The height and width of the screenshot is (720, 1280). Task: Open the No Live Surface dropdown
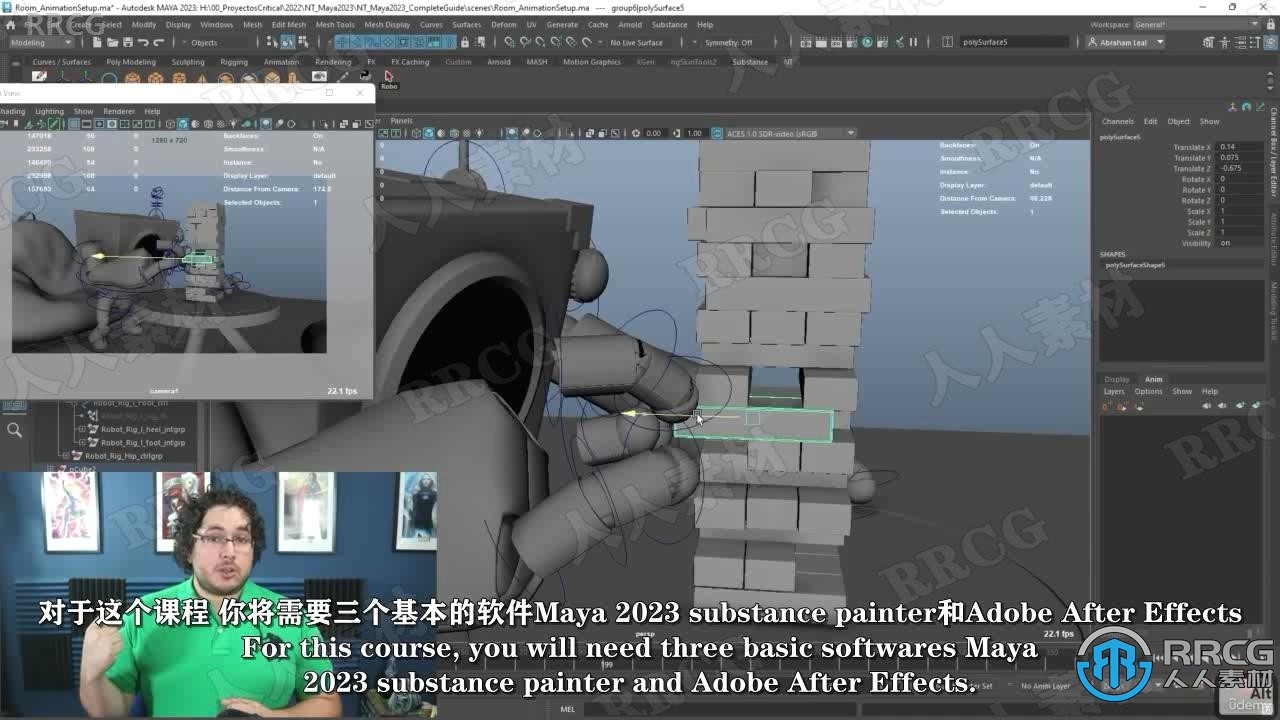click(x=637, y=42)
